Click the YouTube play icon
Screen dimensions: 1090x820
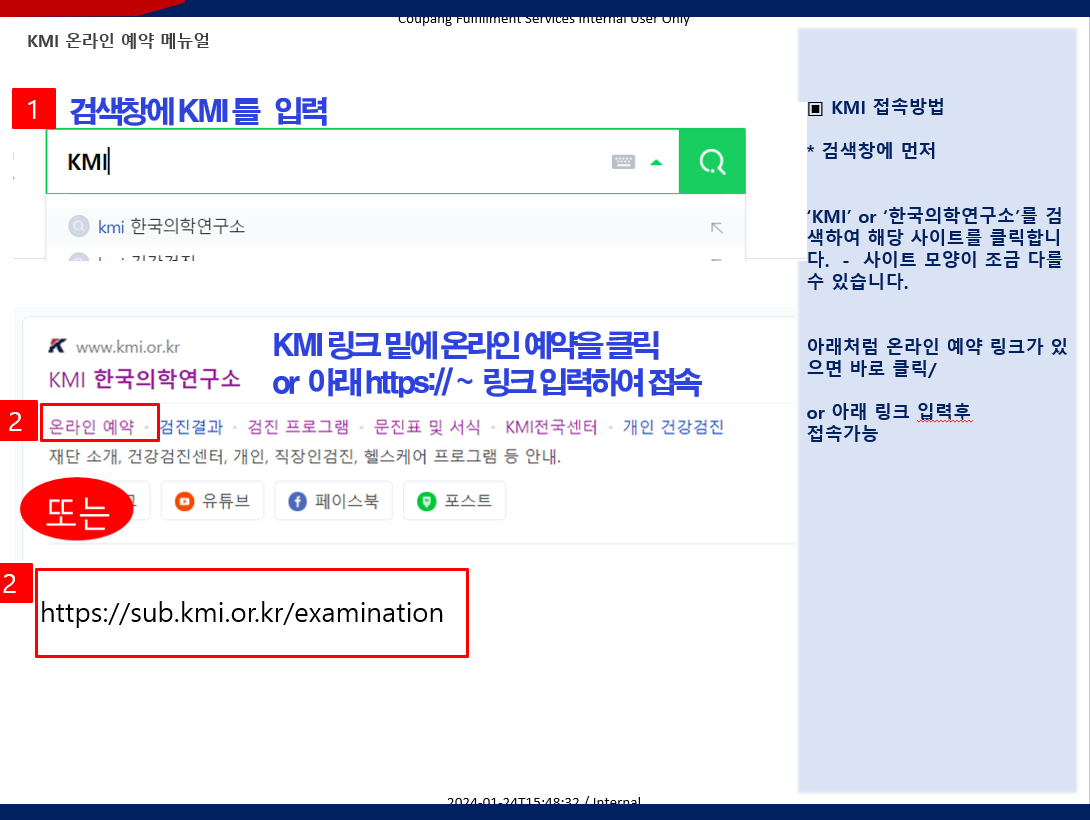coord(184,502)
